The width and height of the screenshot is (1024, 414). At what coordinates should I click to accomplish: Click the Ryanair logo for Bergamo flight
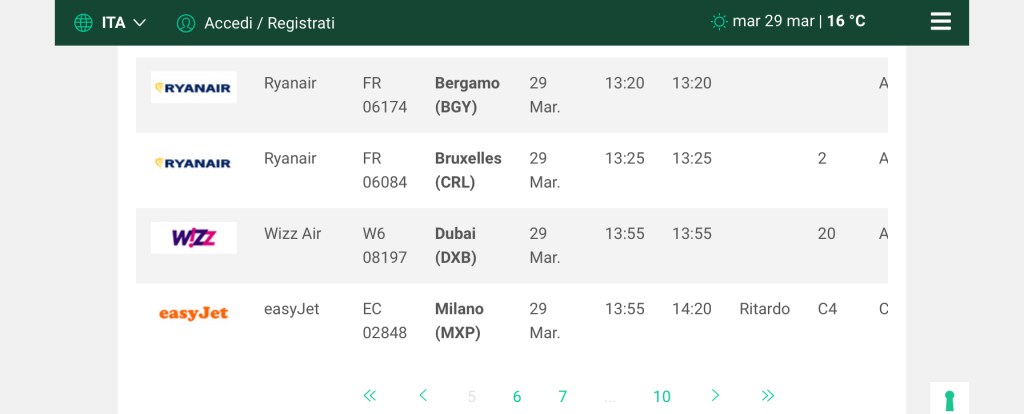[193, 88]
